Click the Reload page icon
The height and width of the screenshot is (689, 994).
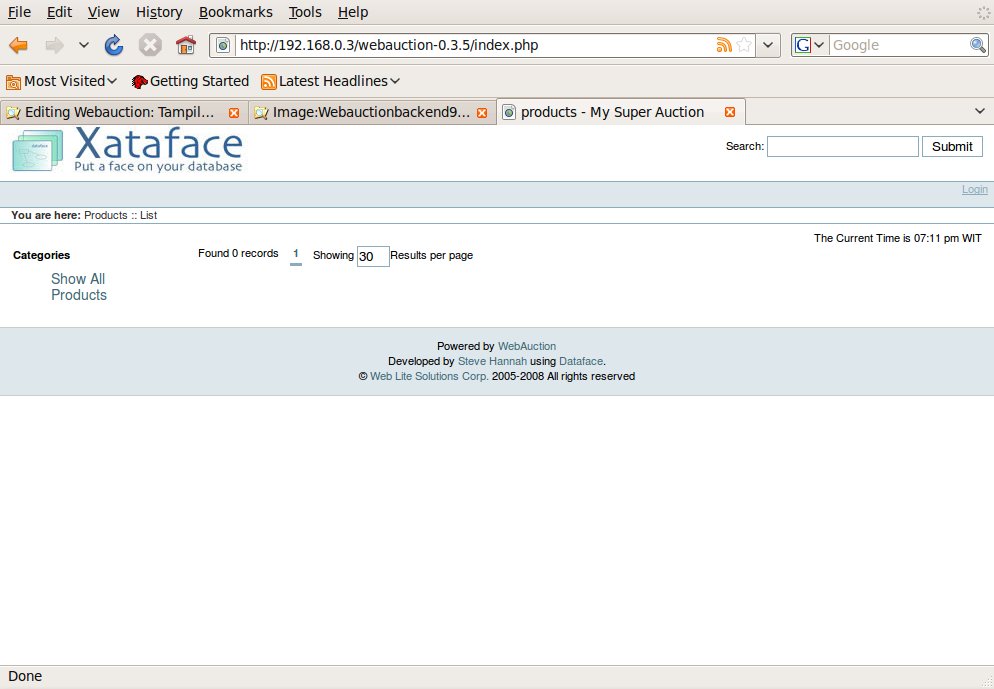pyautogui.click(x=114, y=45)
